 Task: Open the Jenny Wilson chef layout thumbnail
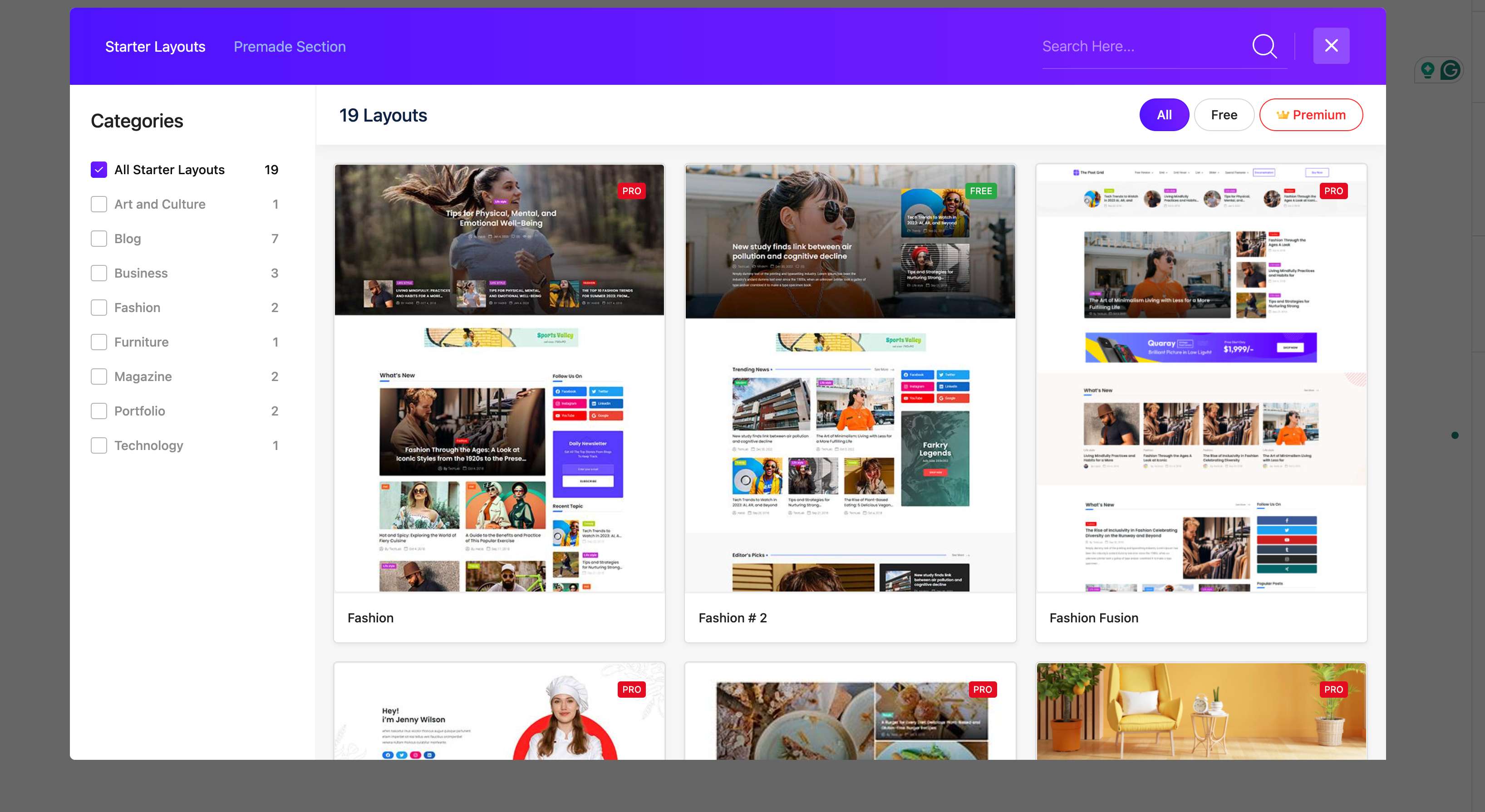499,712
